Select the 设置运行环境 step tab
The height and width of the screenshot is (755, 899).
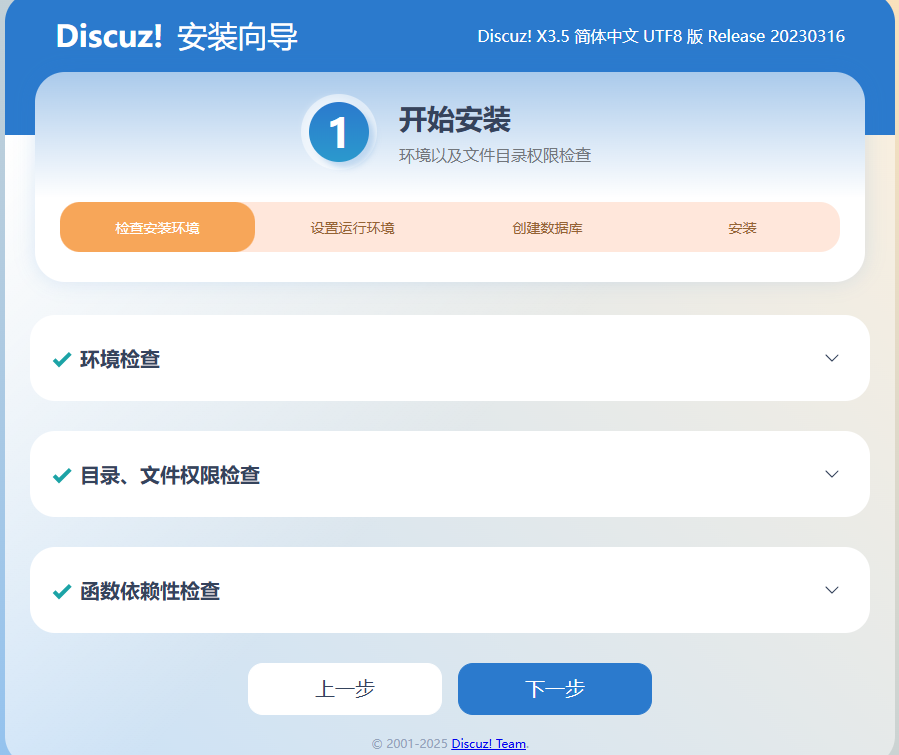click(352, 227)
